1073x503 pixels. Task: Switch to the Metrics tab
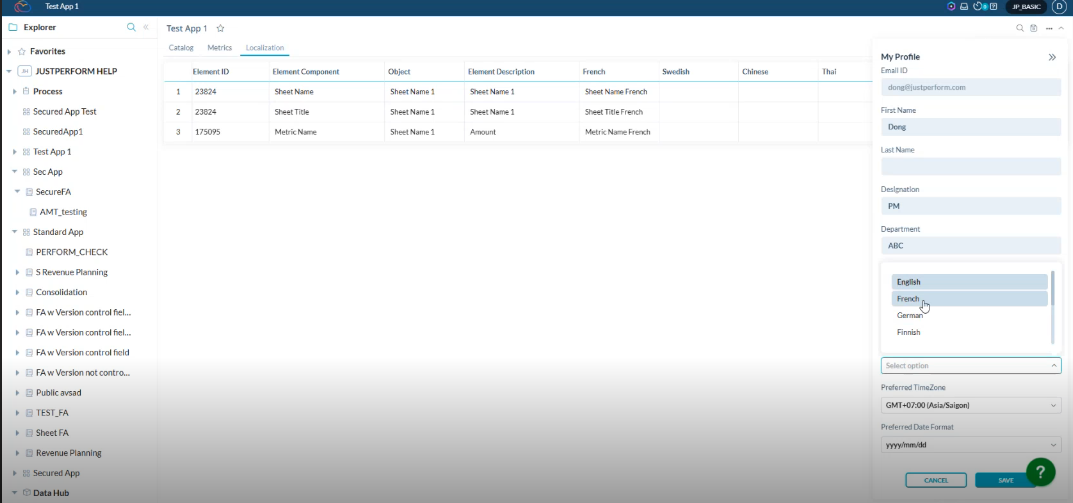coord(219,47)
